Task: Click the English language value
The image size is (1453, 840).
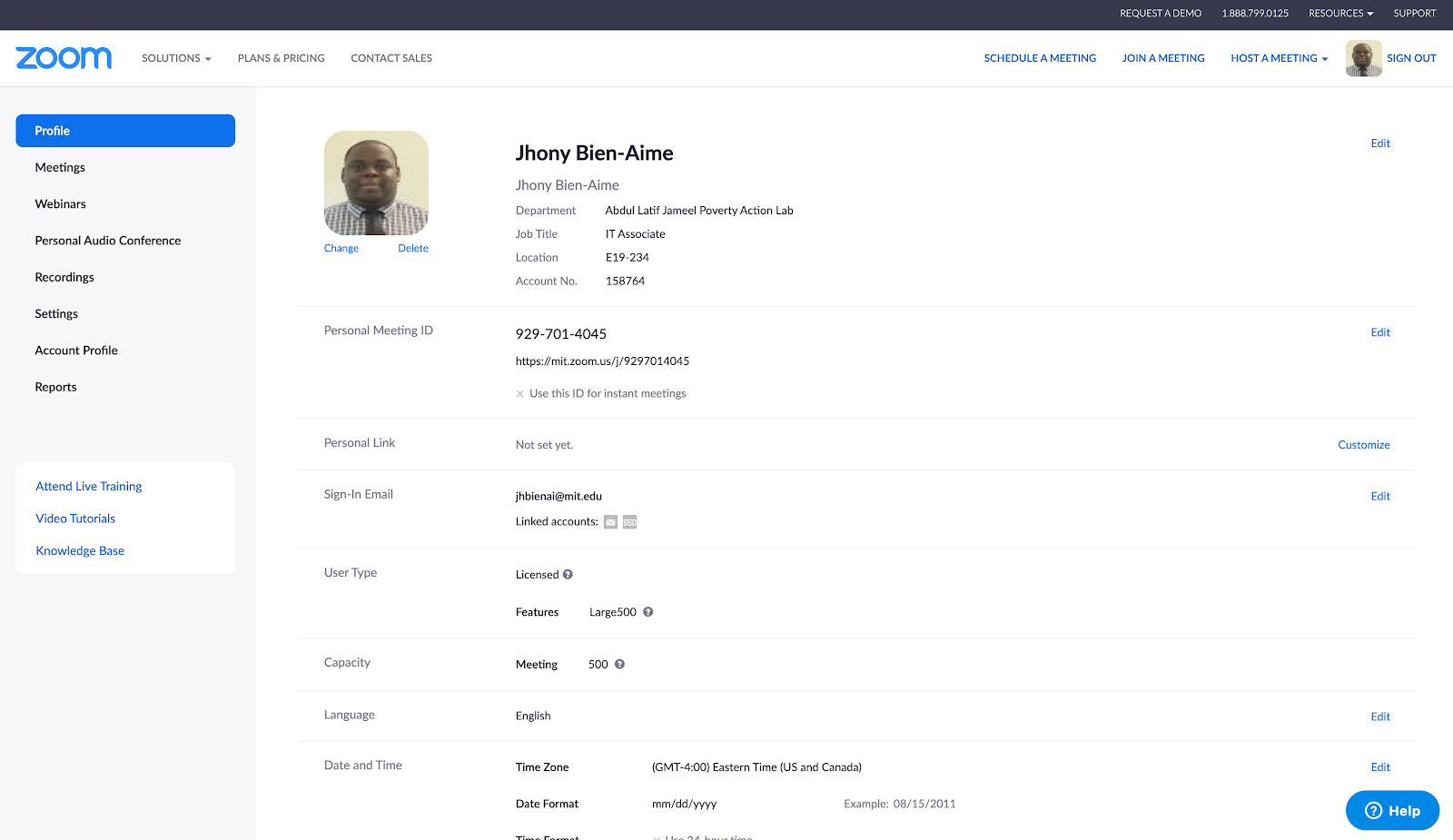Action: (x=533, y=716)
